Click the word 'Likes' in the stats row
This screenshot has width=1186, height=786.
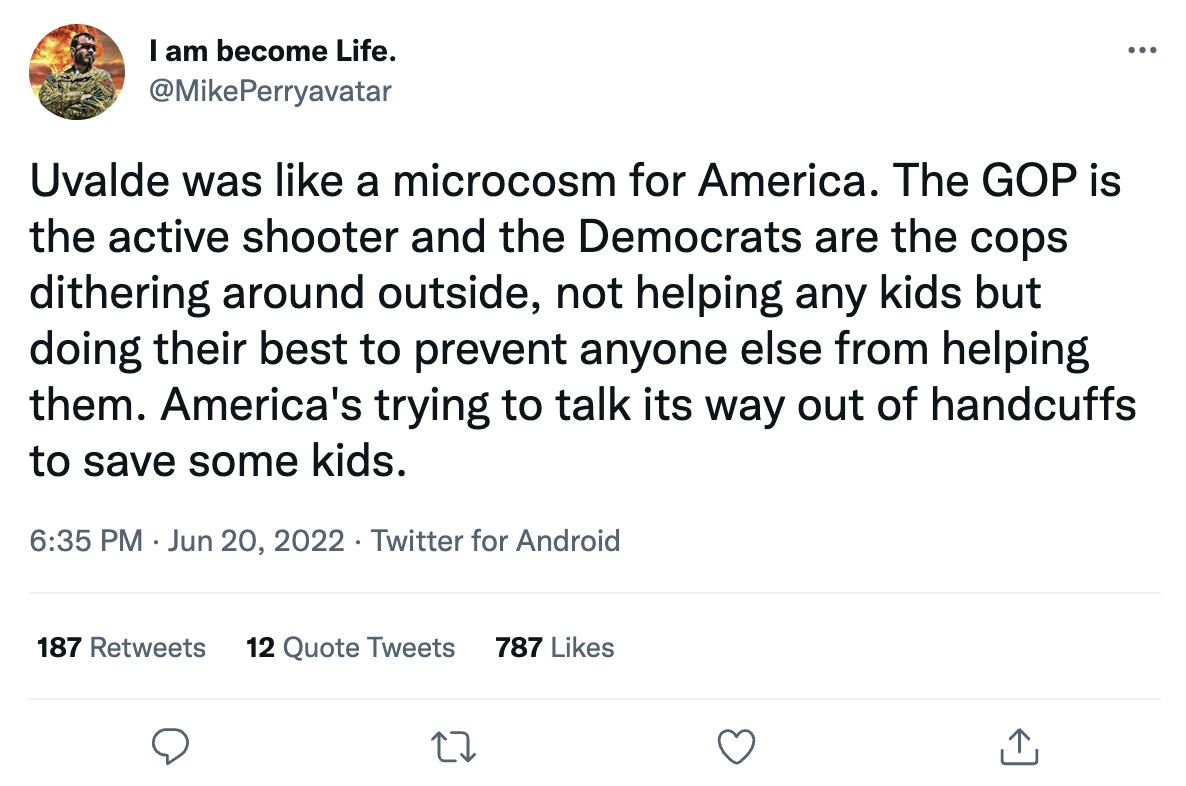point(582,647)
